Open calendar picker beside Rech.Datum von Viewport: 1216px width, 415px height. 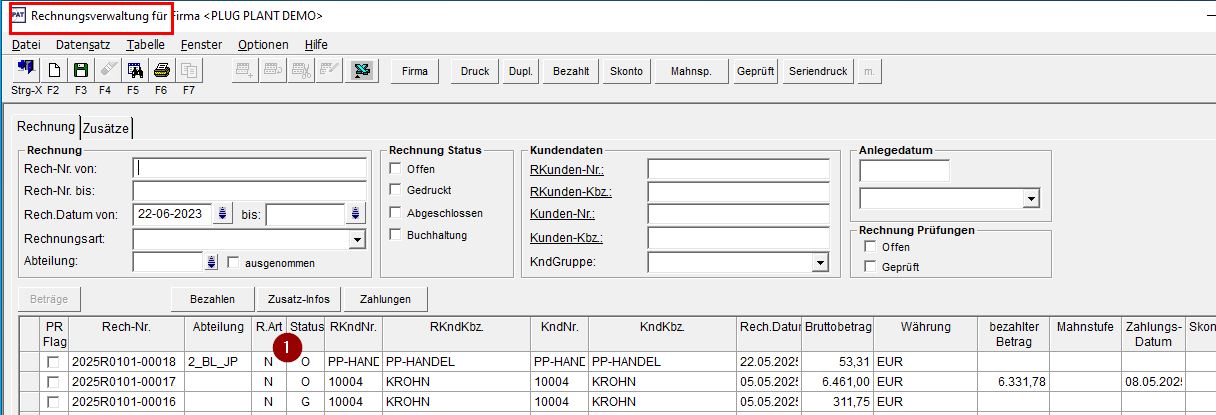pos(222,213)
